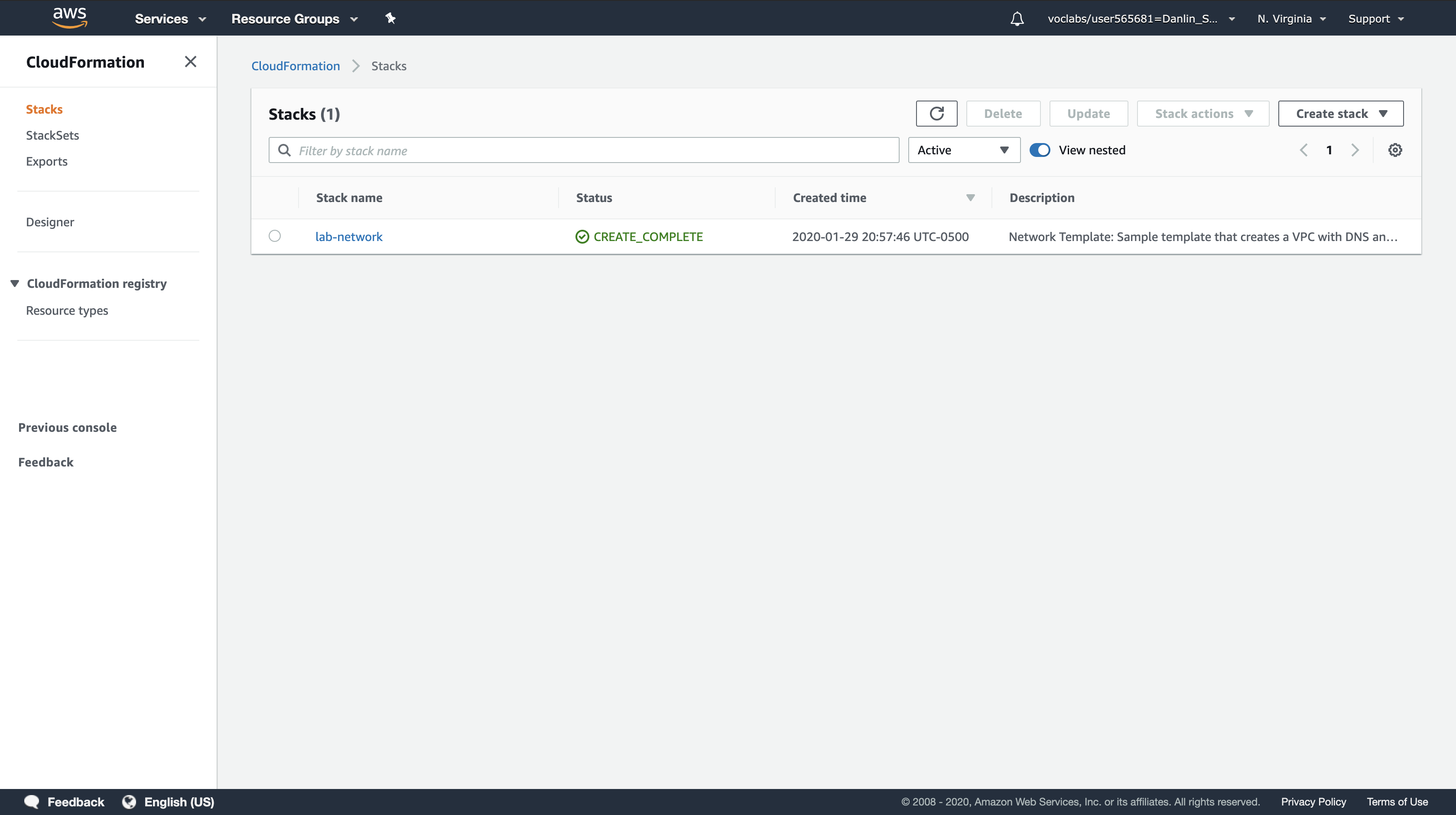This screenshot has height=815, width=1456.
Task: Open table preferences gear icon
Action: coord(1395,150)
